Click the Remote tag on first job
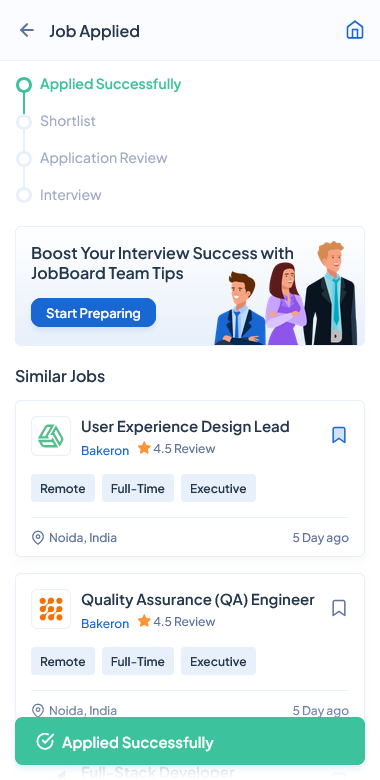 pyautogui.click(x=63, y=488)
